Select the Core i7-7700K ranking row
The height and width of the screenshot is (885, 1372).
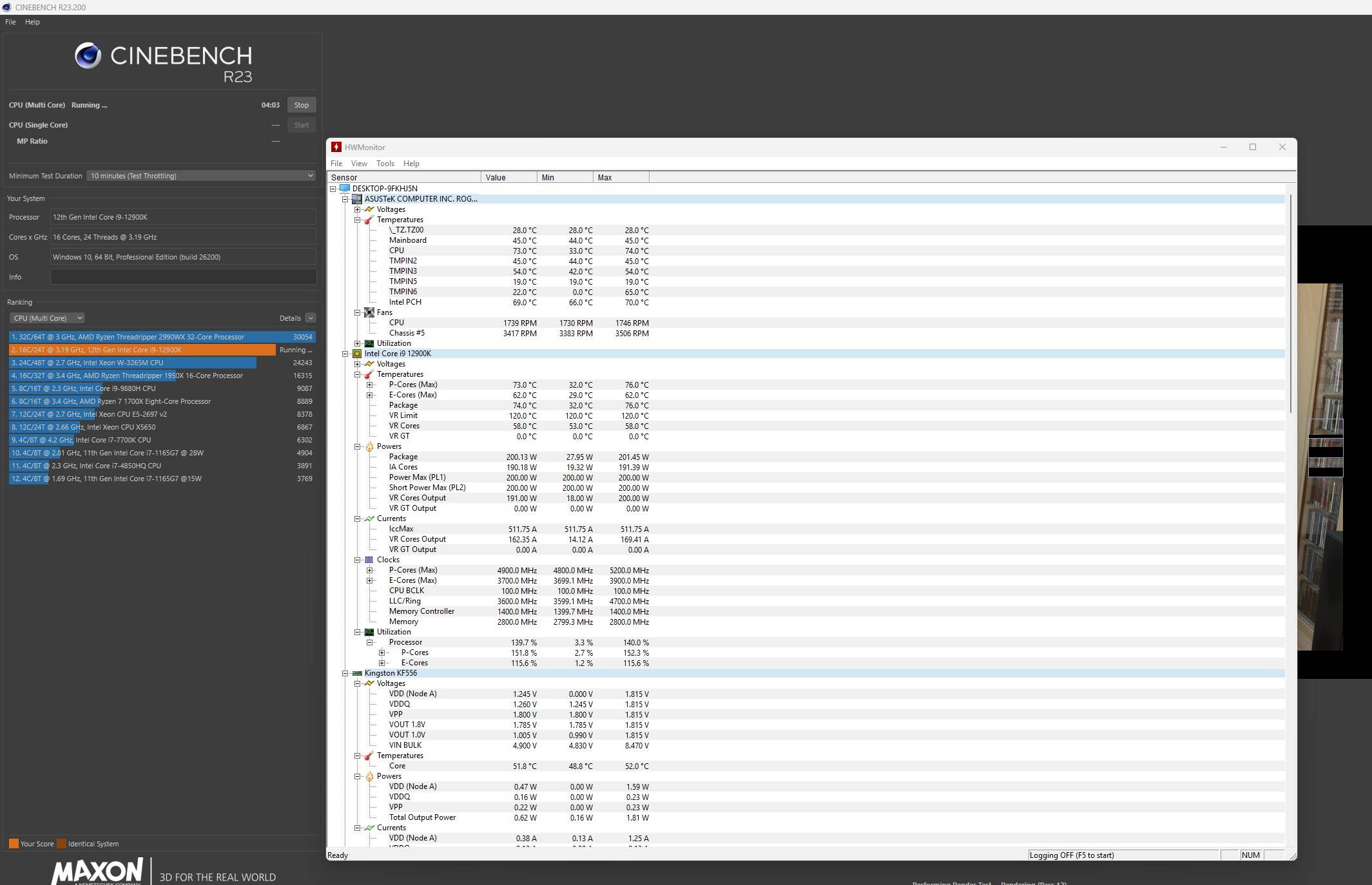click(x=162, y=440)
